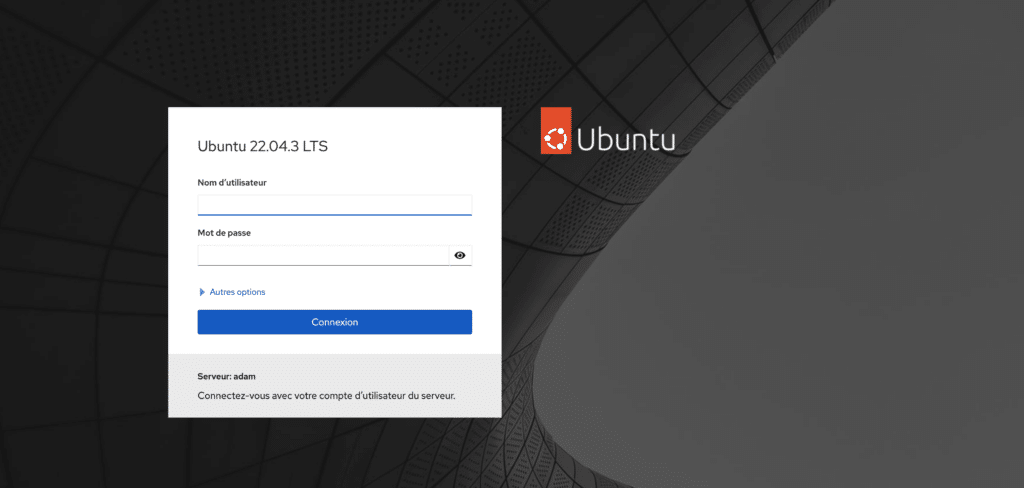Click the Connectez-vous avec votre compte message
1024x488 pixels.
tap(327, 396)
